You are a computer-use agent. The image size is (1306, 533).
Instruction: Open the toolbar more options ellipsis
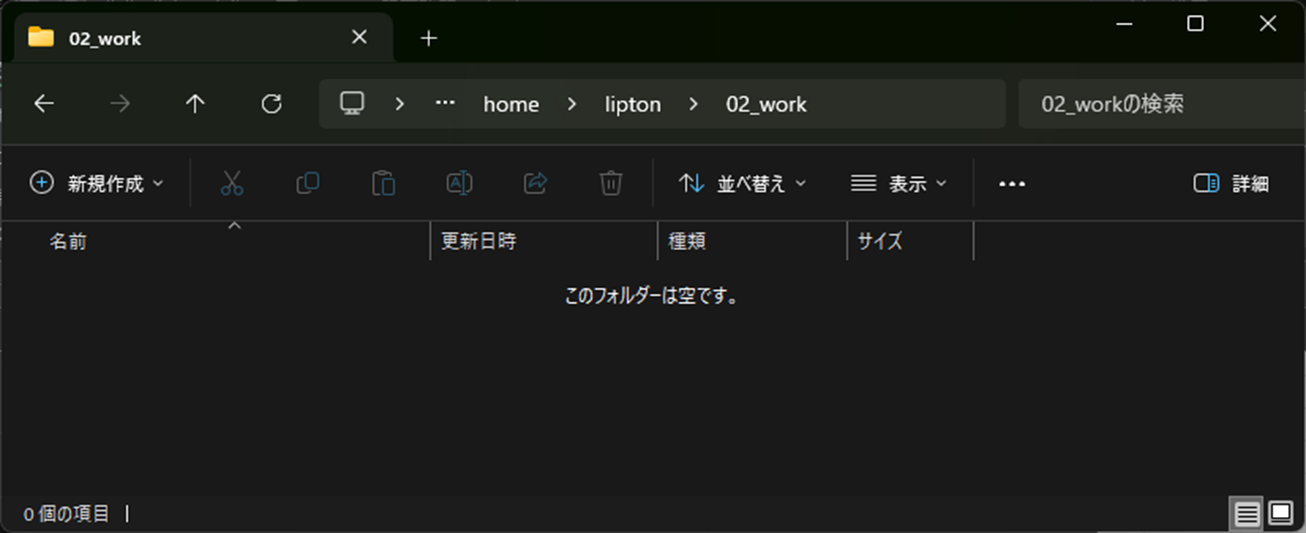click(1012, 184)
